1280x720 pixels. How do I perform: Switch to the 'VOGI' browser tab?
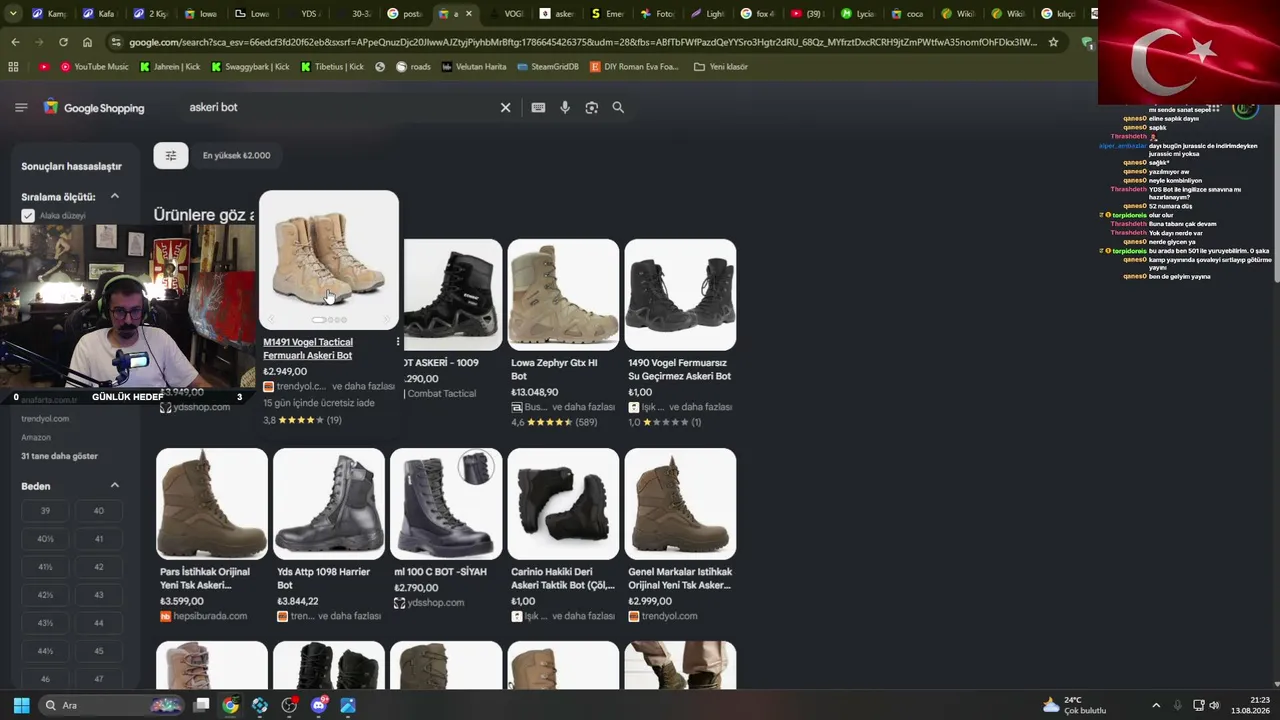click(x=507, y=14)
